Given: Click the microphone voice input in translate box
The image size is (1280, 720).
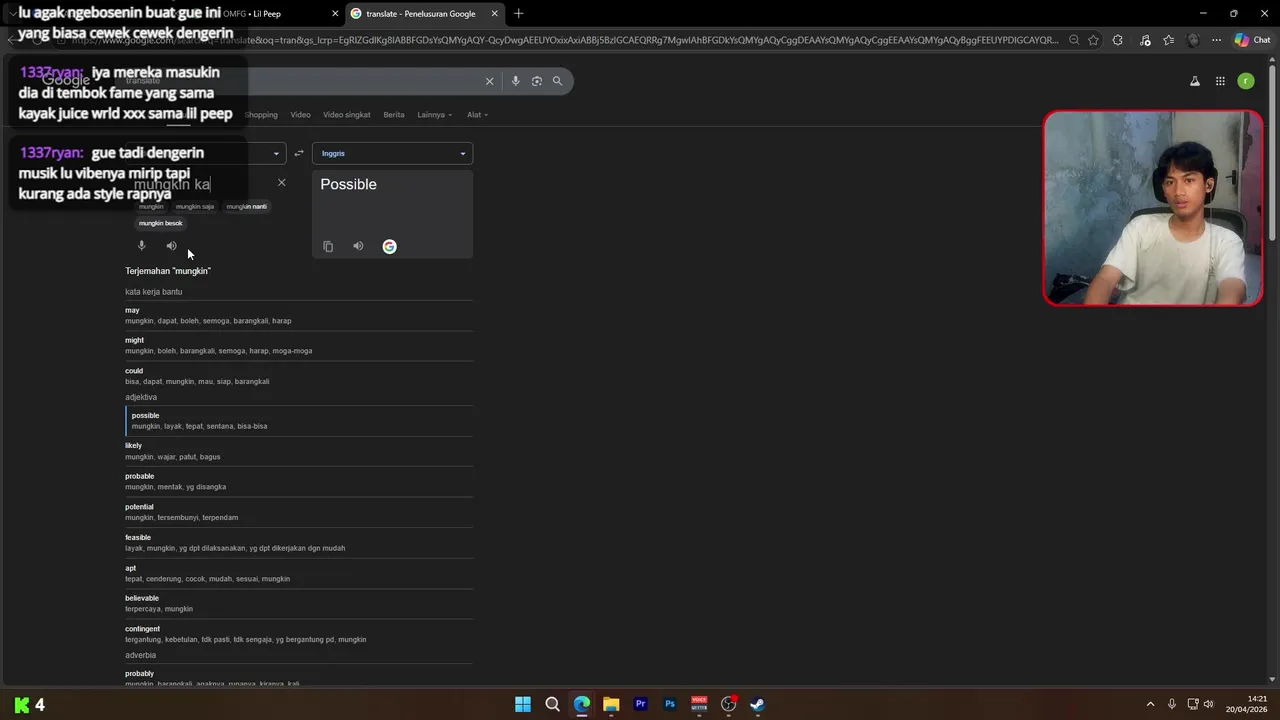Looking at the screenshot, I should tap(141, 246).
